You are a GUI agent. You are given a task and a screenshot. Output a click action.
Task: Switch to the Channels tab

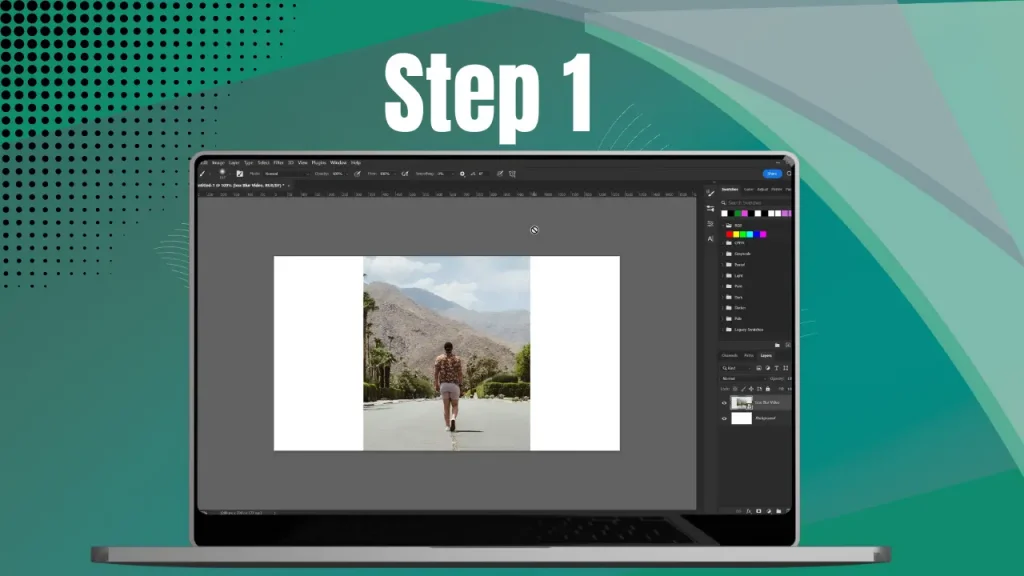[x=729, y=356]
